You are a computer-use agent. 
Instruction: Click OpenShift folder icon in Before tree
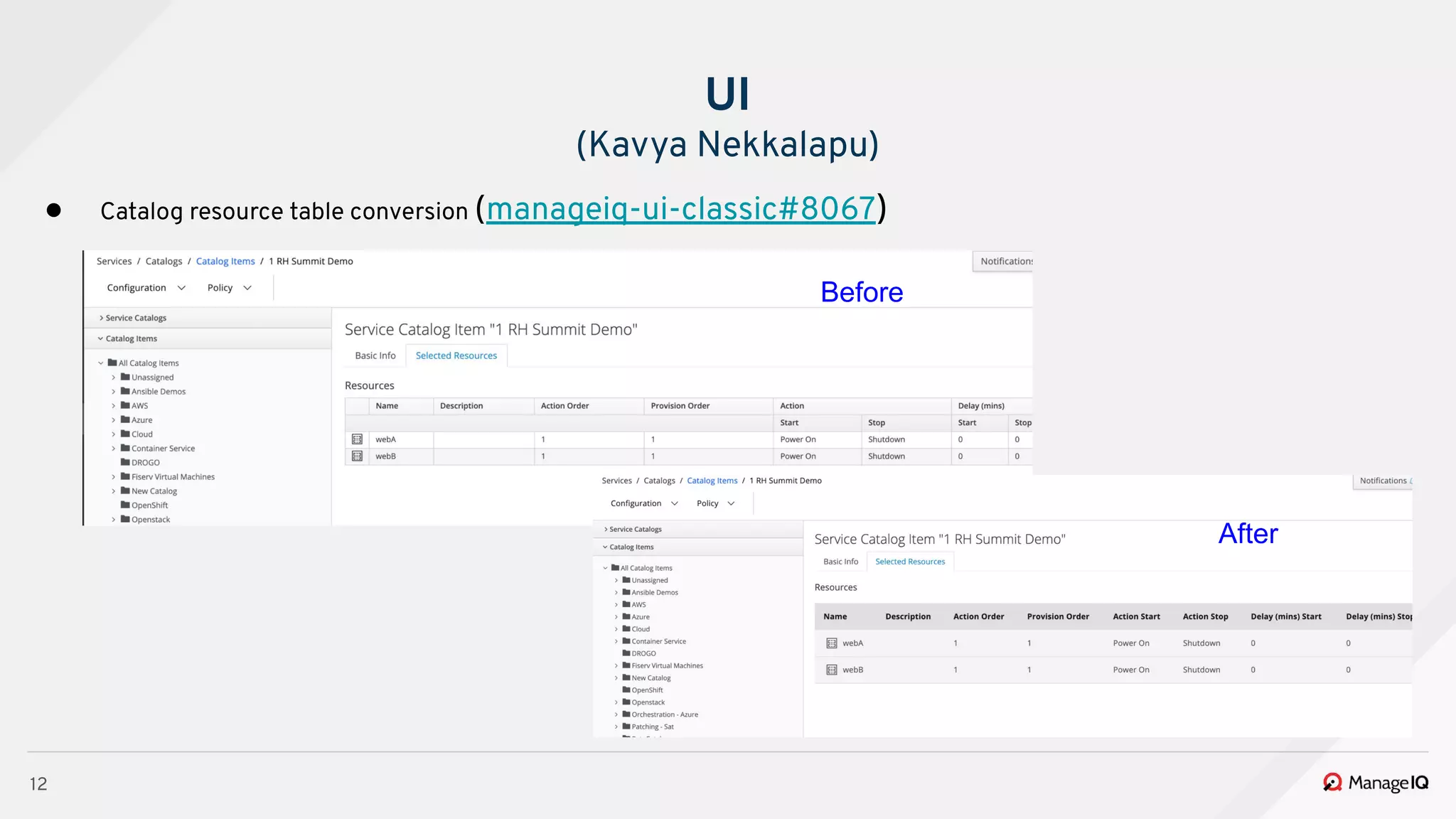125,505
